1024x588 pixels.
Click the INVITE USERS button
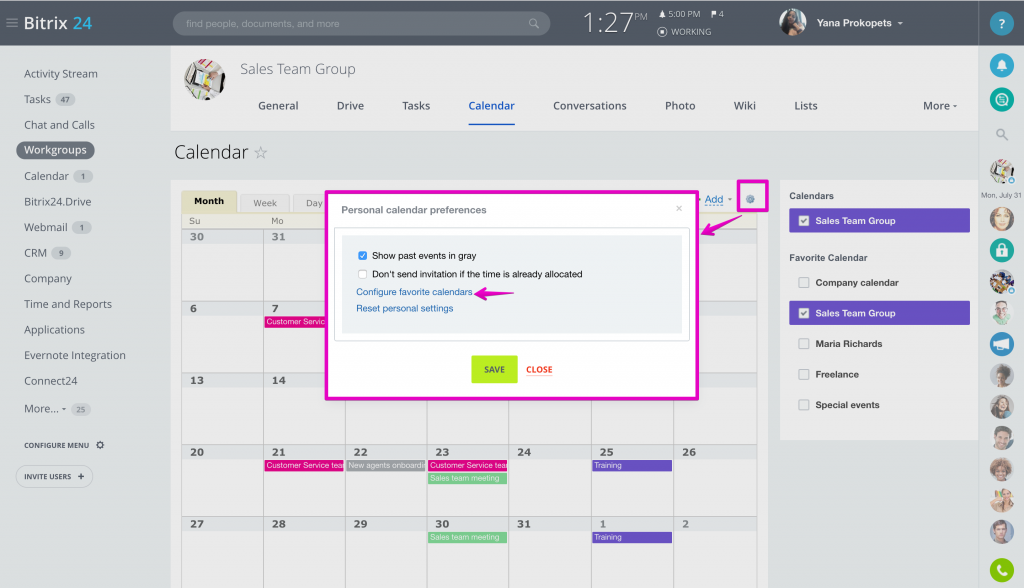(x=54, y=476)
